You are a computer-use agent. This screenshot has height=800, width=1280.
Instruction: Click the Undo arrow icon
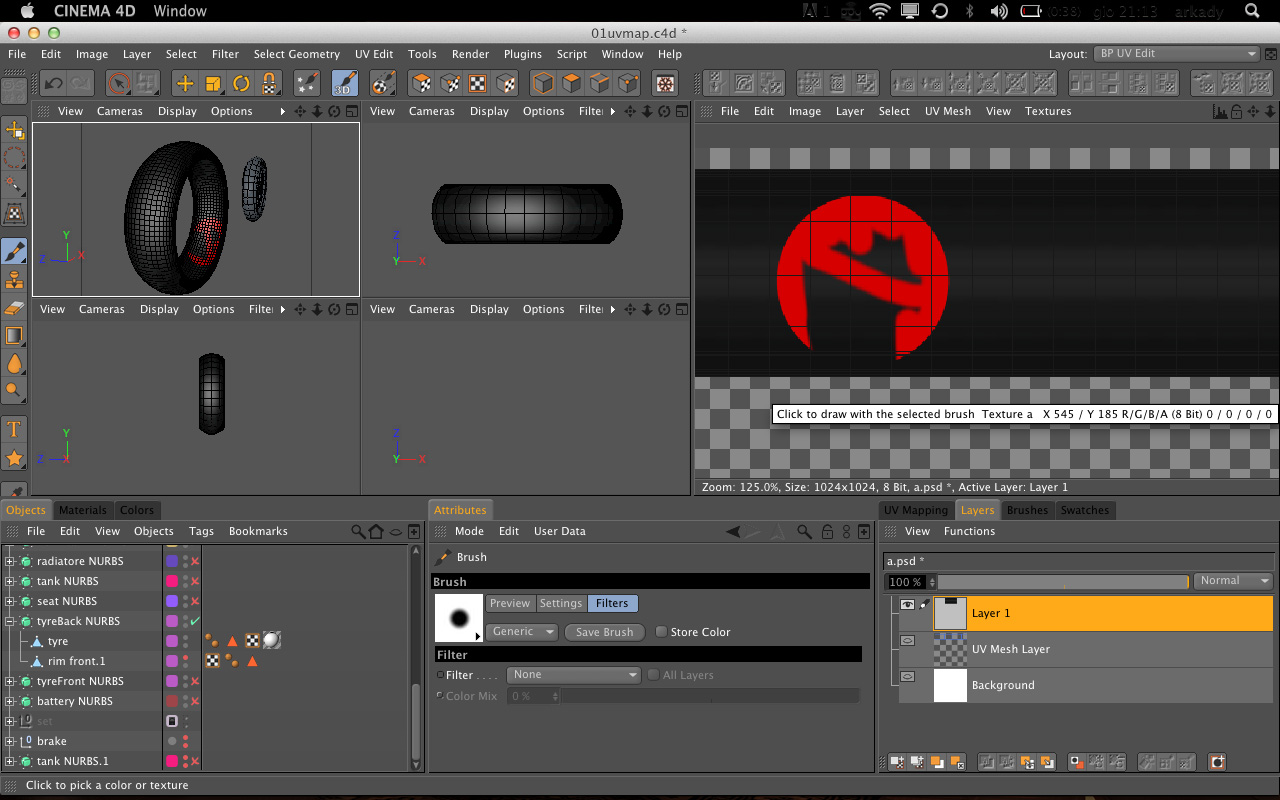pyautogui.click(x=53, y=83)
